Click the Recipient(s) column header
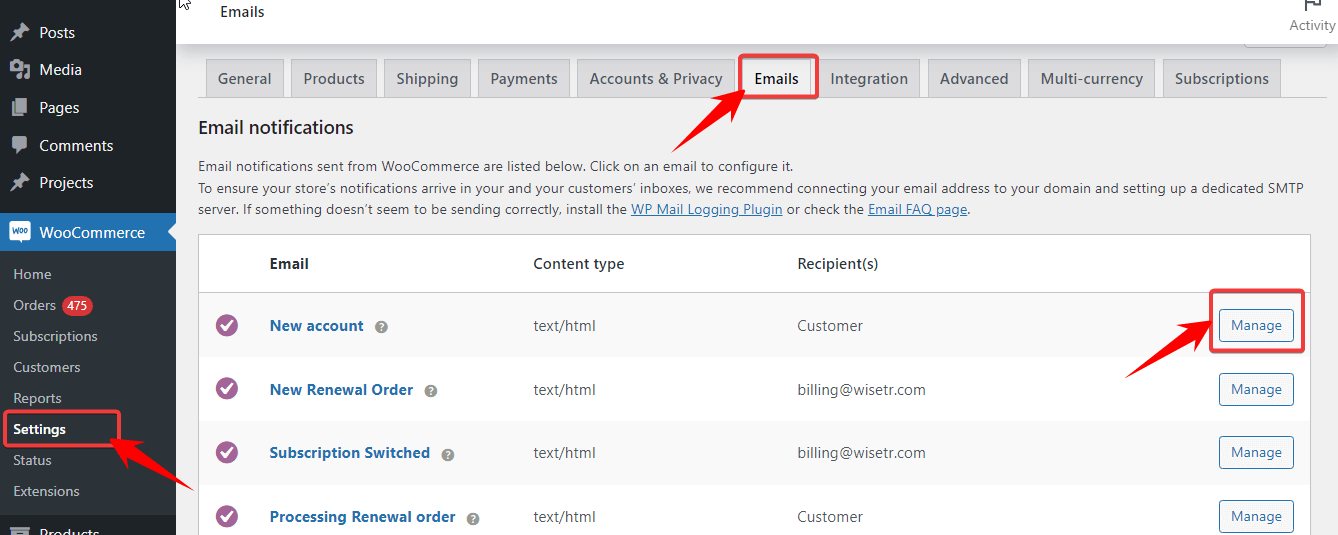 tap(837, 264)
